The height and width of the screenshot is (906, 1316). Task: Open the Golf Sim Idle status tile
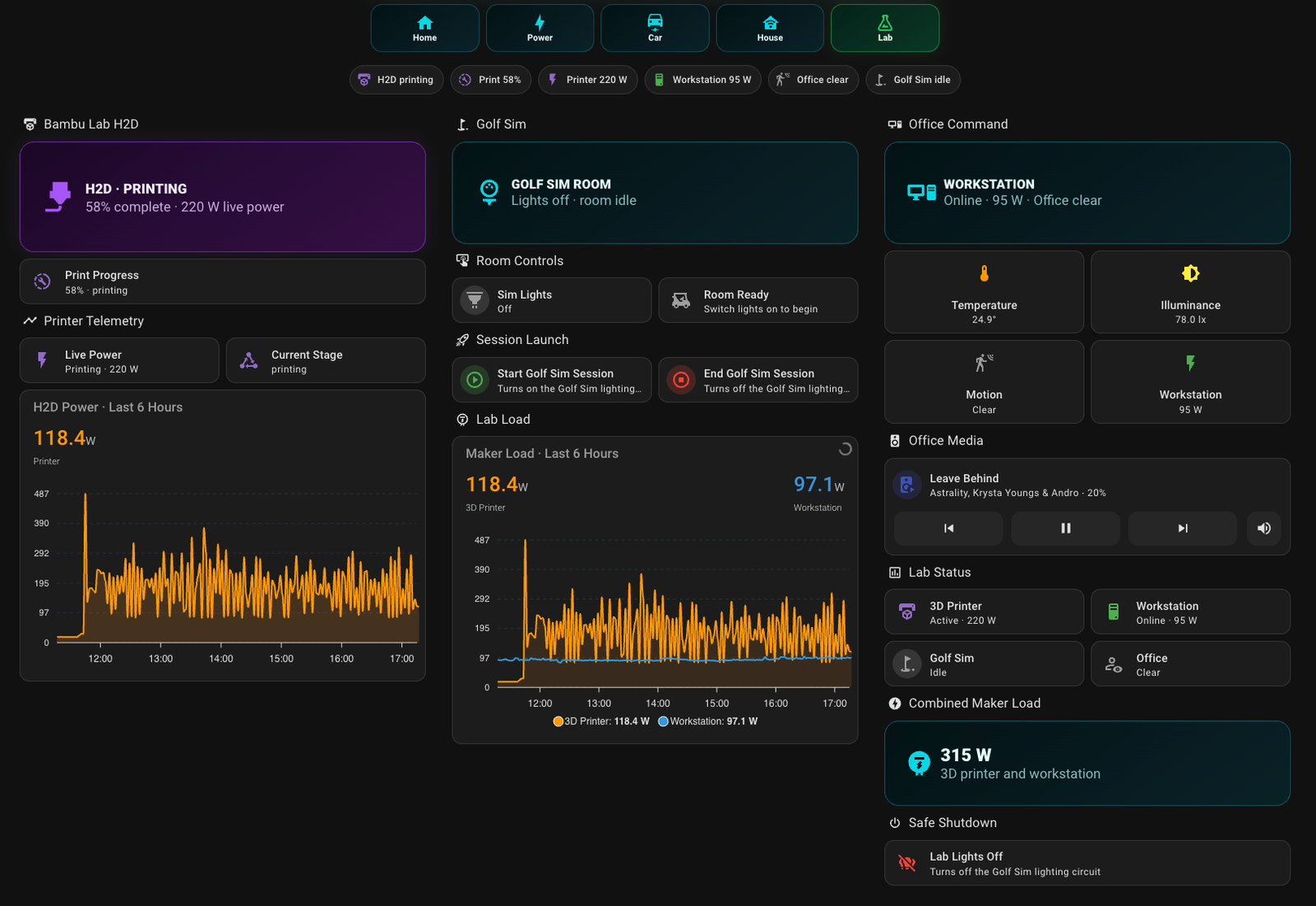click(x=985, y=663)
